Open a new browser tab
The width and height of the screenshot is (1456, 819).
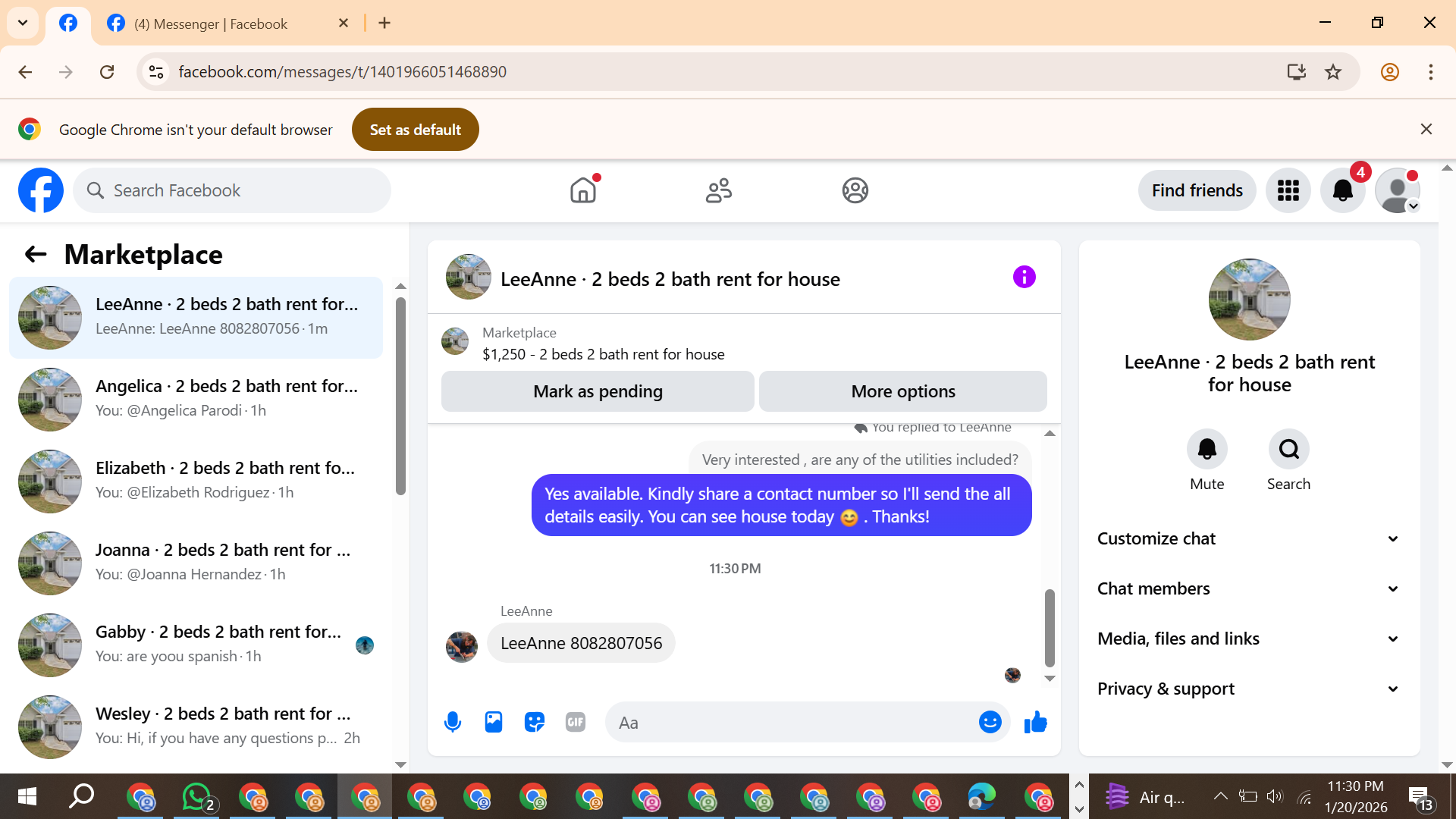384,24
